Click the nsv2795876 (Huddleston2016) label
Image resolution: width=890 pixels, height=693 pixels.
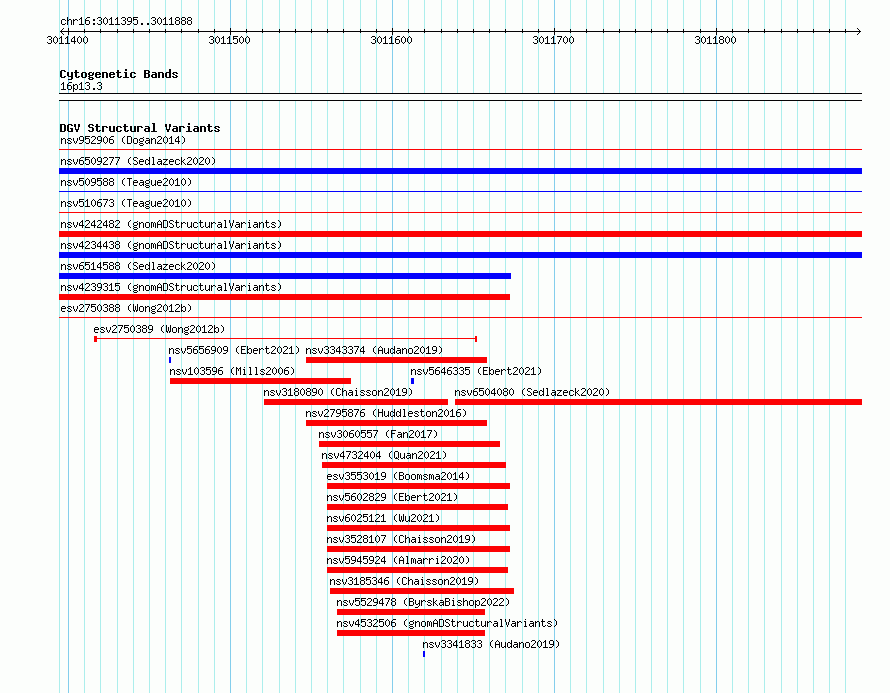386,413
